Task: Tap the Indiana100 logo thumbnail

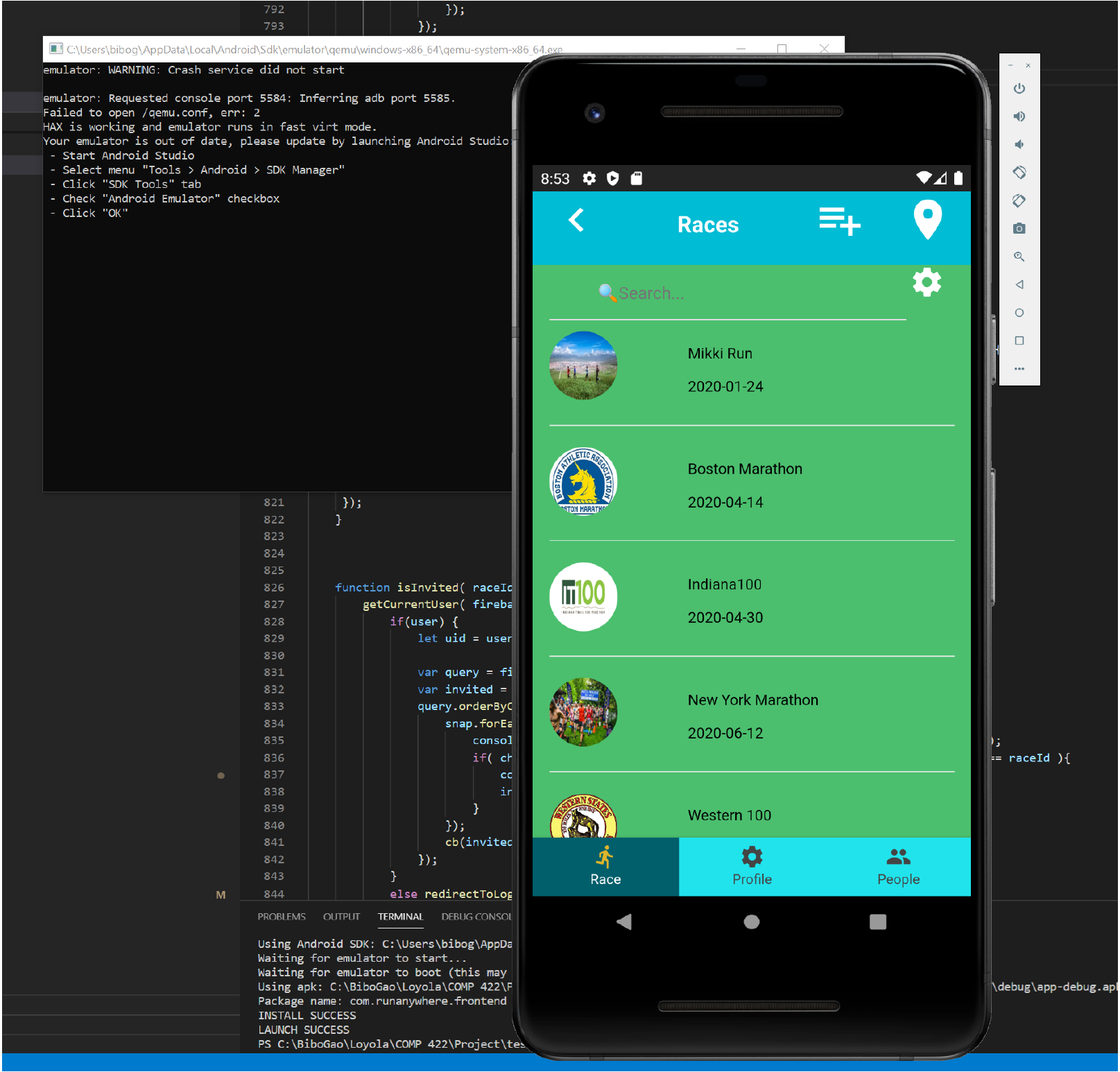Action: pos(583,596)
